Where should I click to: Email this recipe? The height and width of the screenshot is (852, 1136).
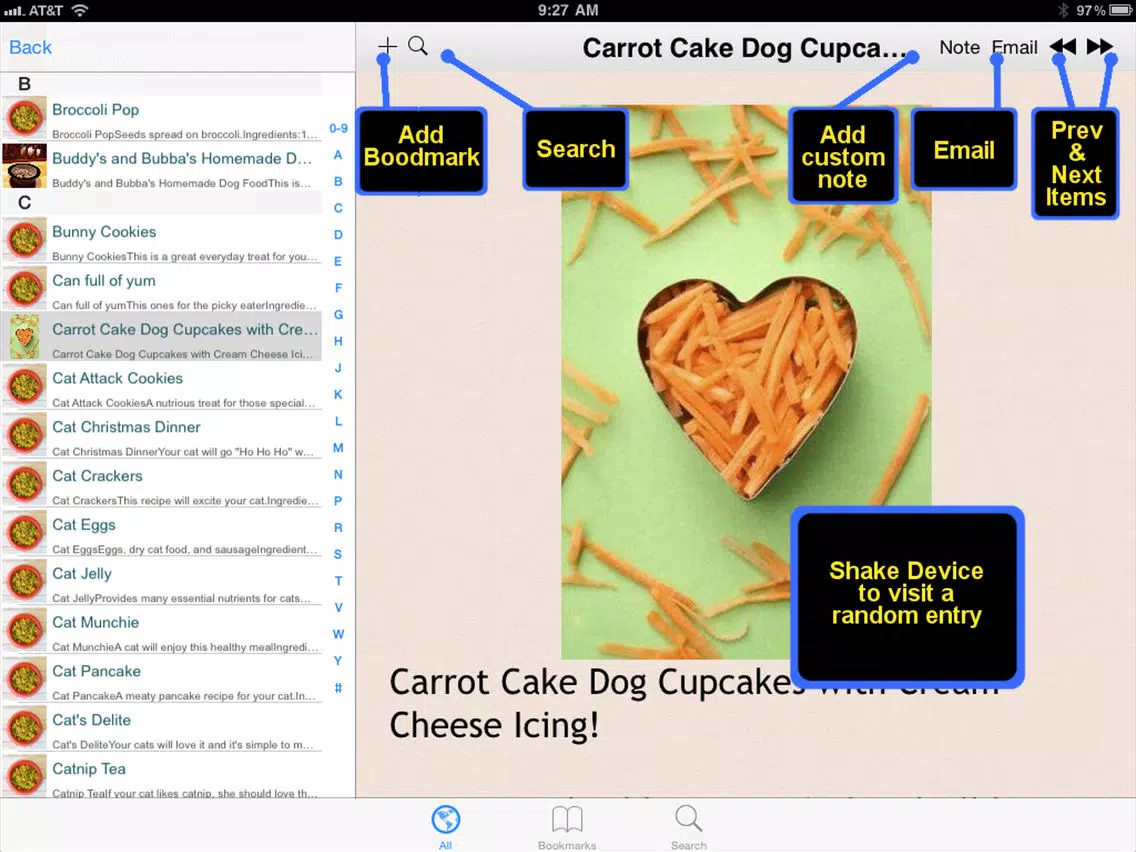(x=1014, y=47)
